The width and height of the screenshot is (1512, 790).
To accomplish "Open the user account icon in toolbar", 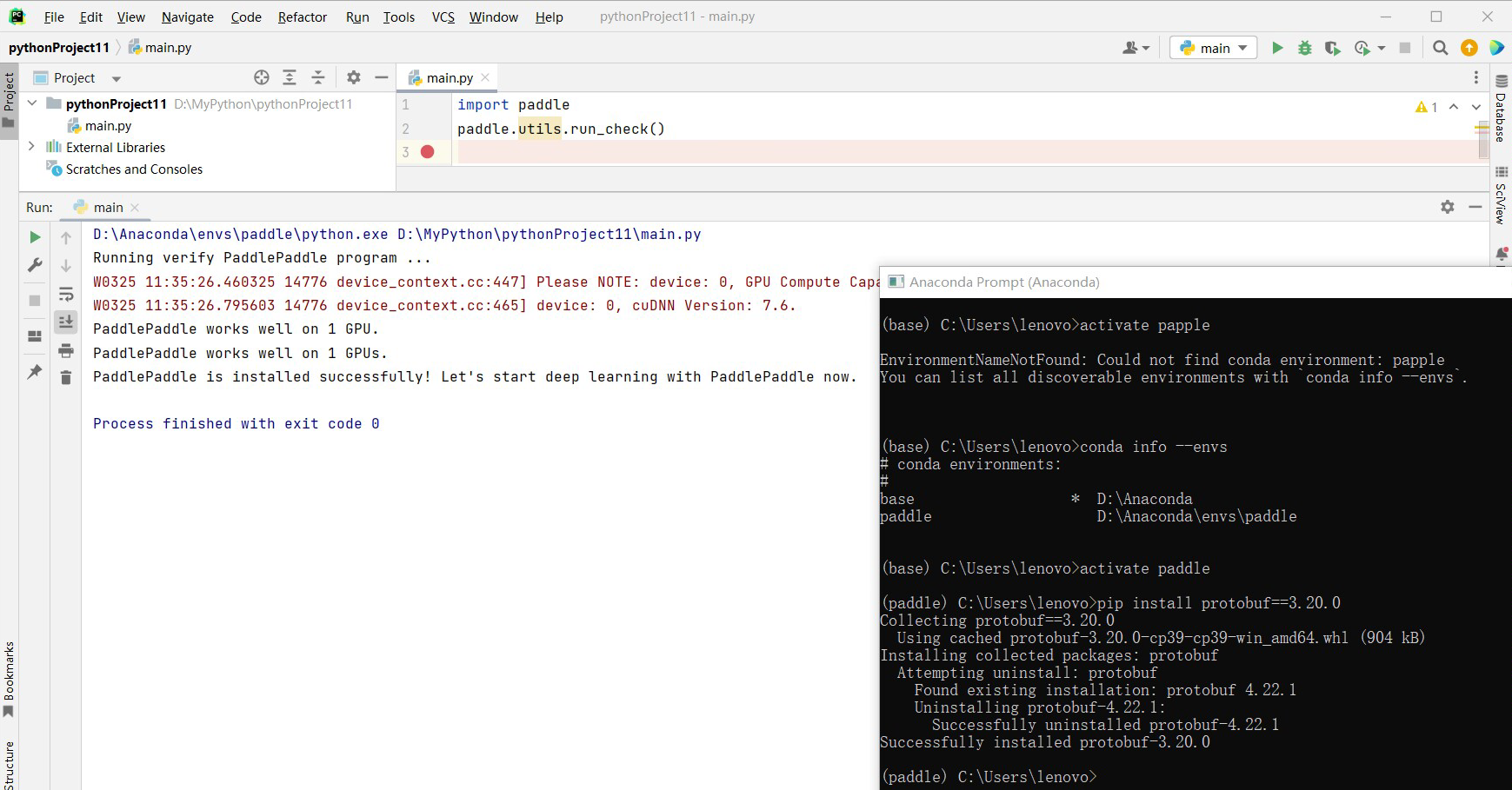I will point(1131,48).
